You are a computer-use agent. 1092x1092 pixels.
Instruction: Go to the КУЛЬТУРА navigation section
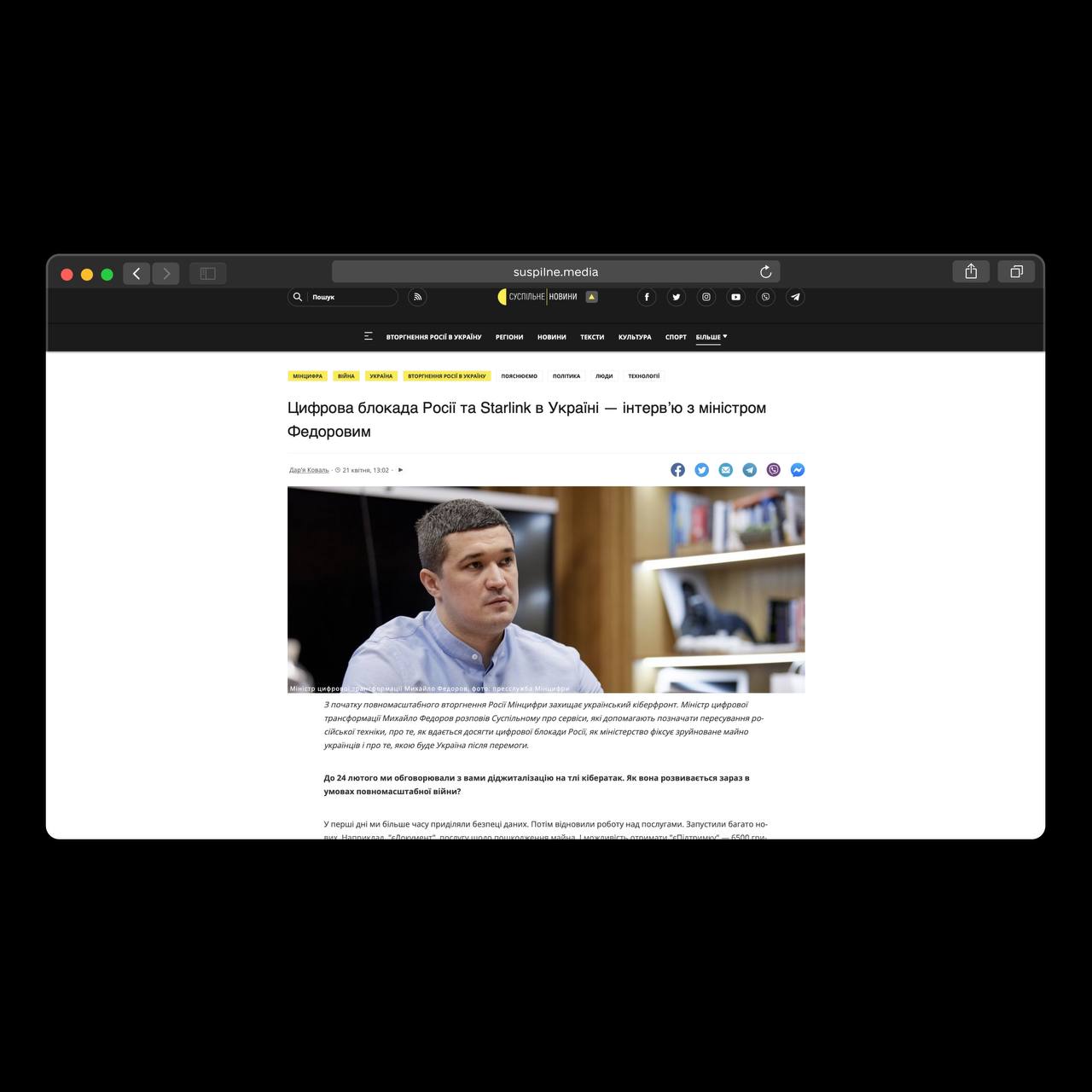(635, 337)
